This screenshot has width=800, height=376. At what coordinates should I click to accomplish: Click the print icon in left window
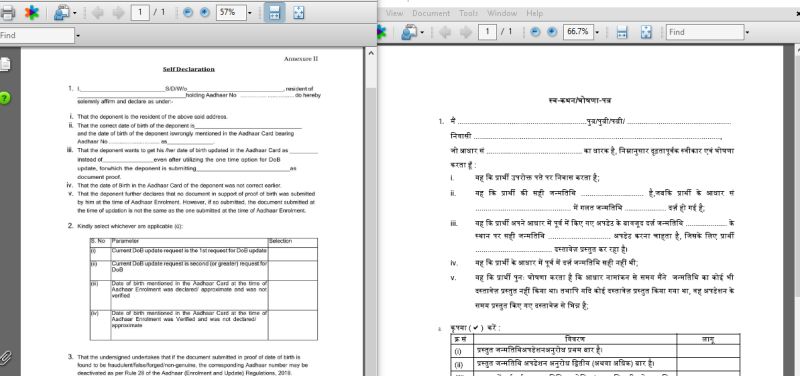(7, 13)
